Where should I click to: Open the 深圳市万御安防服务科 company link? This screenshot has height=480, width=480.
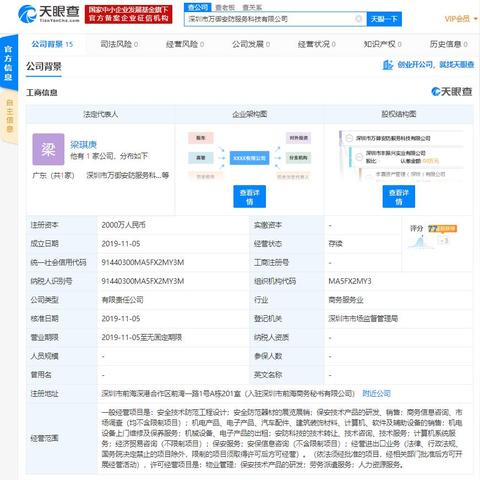coord(128,175)
